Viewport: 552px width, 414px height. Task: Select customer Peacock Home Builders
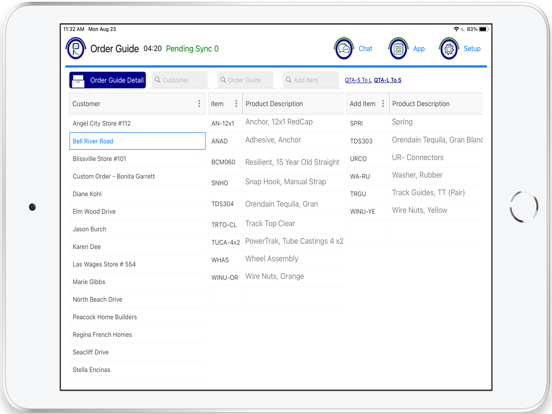(137, 317)
